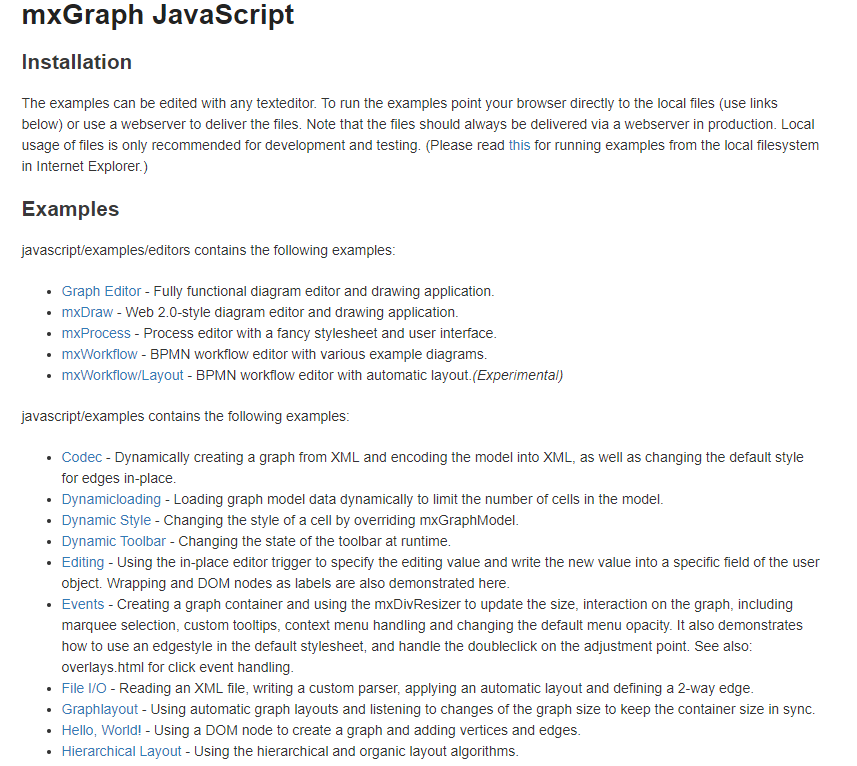
Task: Click 'Using the hierarchical and organic layout' description
Action: [356, 751]
